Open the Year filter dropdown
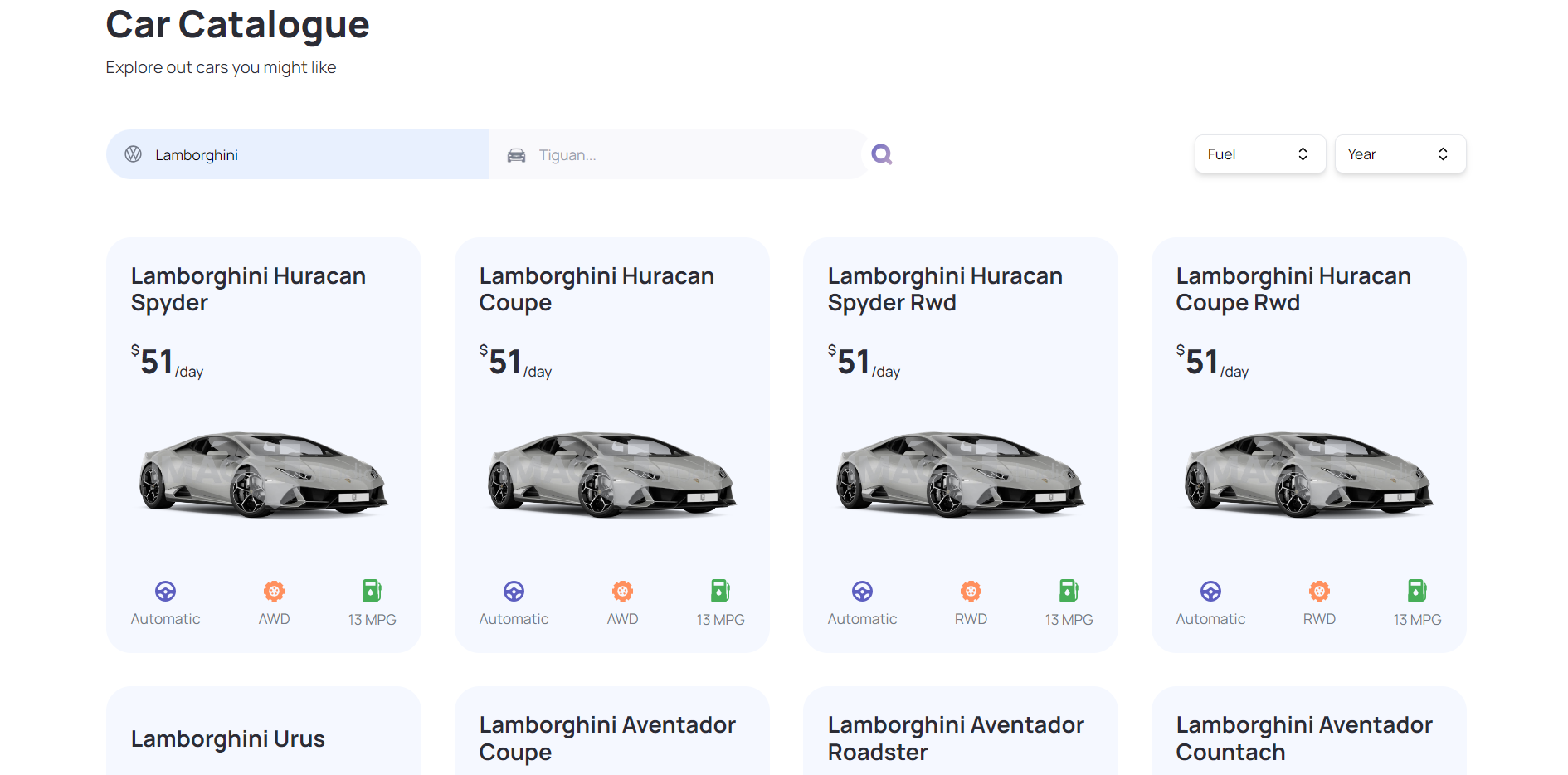1568x775 pixels. 1400,154
